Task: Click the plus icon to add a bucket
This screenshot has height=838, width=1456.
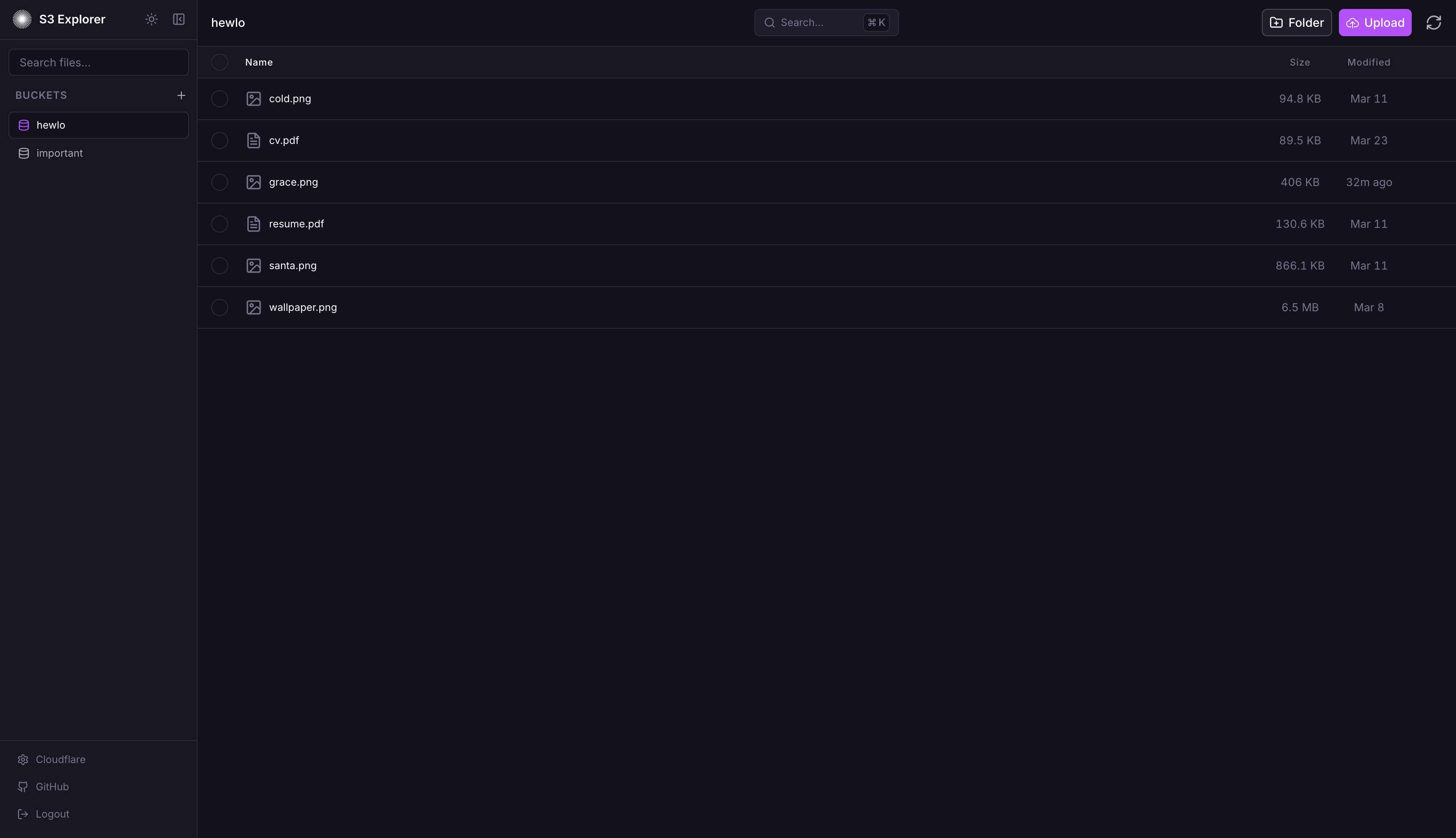Action: pos(181,95)
